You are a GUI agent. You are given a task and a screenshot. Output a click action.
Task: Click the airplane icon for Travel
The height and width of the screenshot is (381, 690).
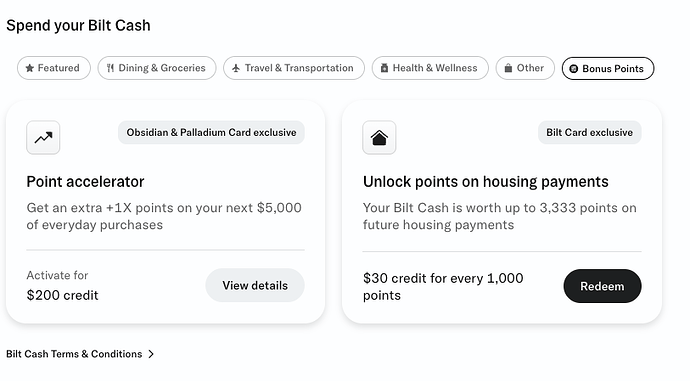point(236,68)
